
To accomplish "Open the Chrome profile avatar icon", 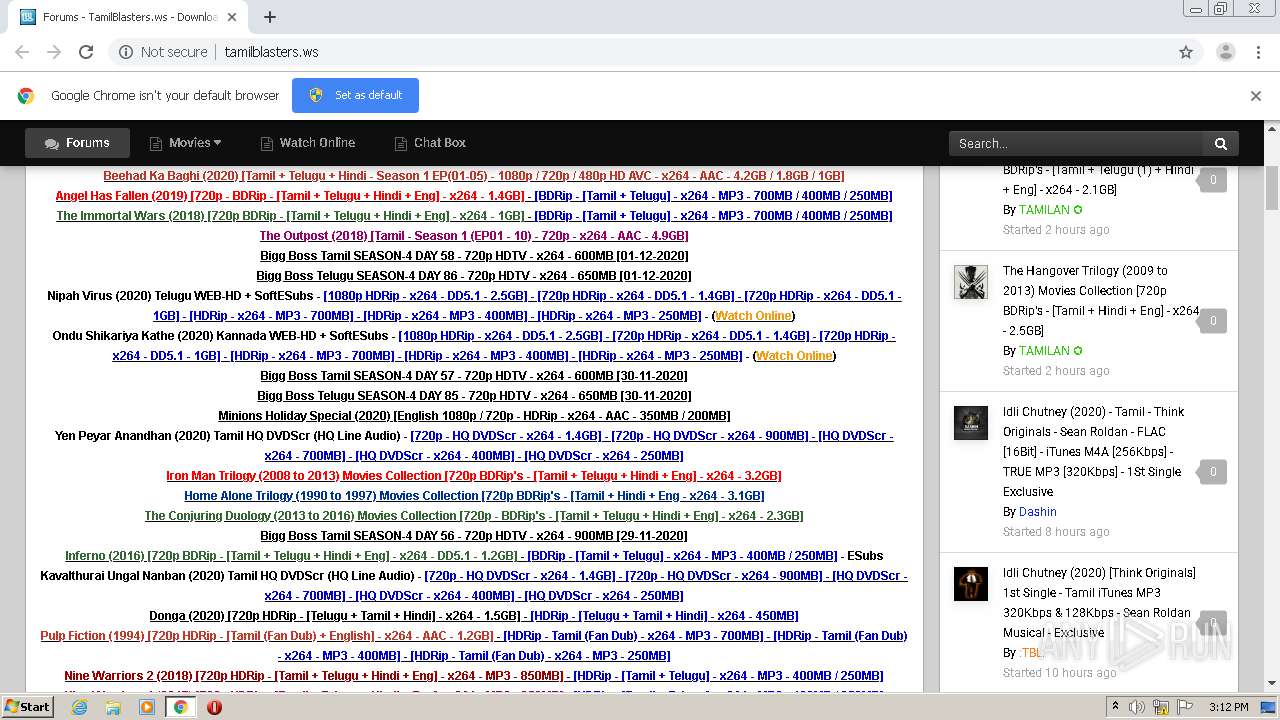I will pos(1226,52).
